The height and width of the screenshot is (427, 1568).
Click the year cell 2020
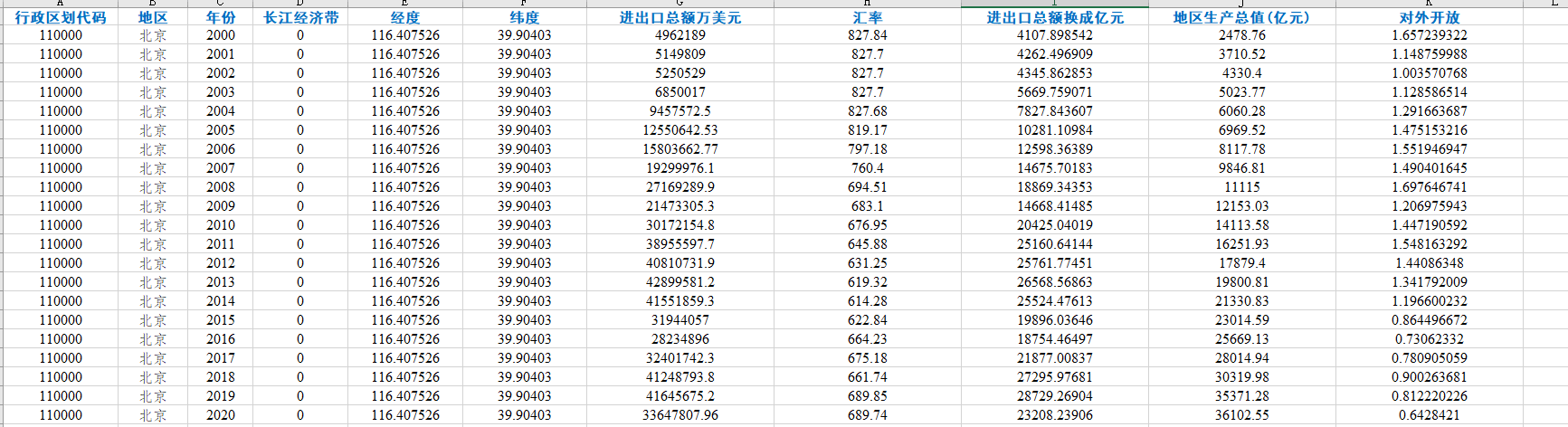point(221,415)
